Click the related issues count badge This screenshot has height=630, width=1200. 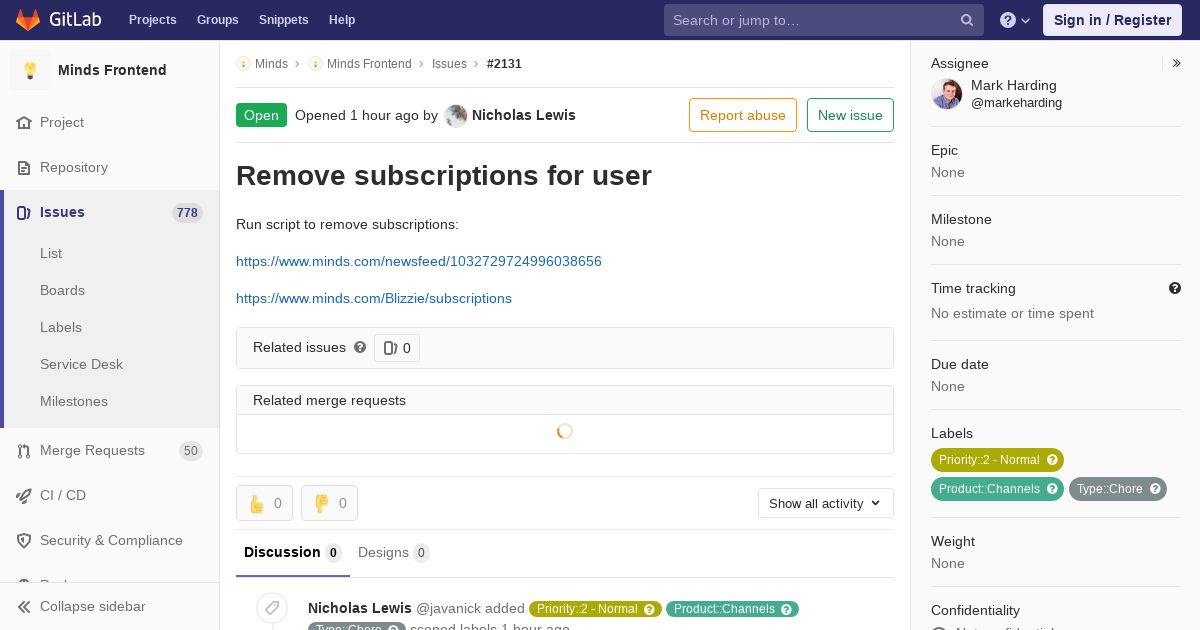pos(397,348)
